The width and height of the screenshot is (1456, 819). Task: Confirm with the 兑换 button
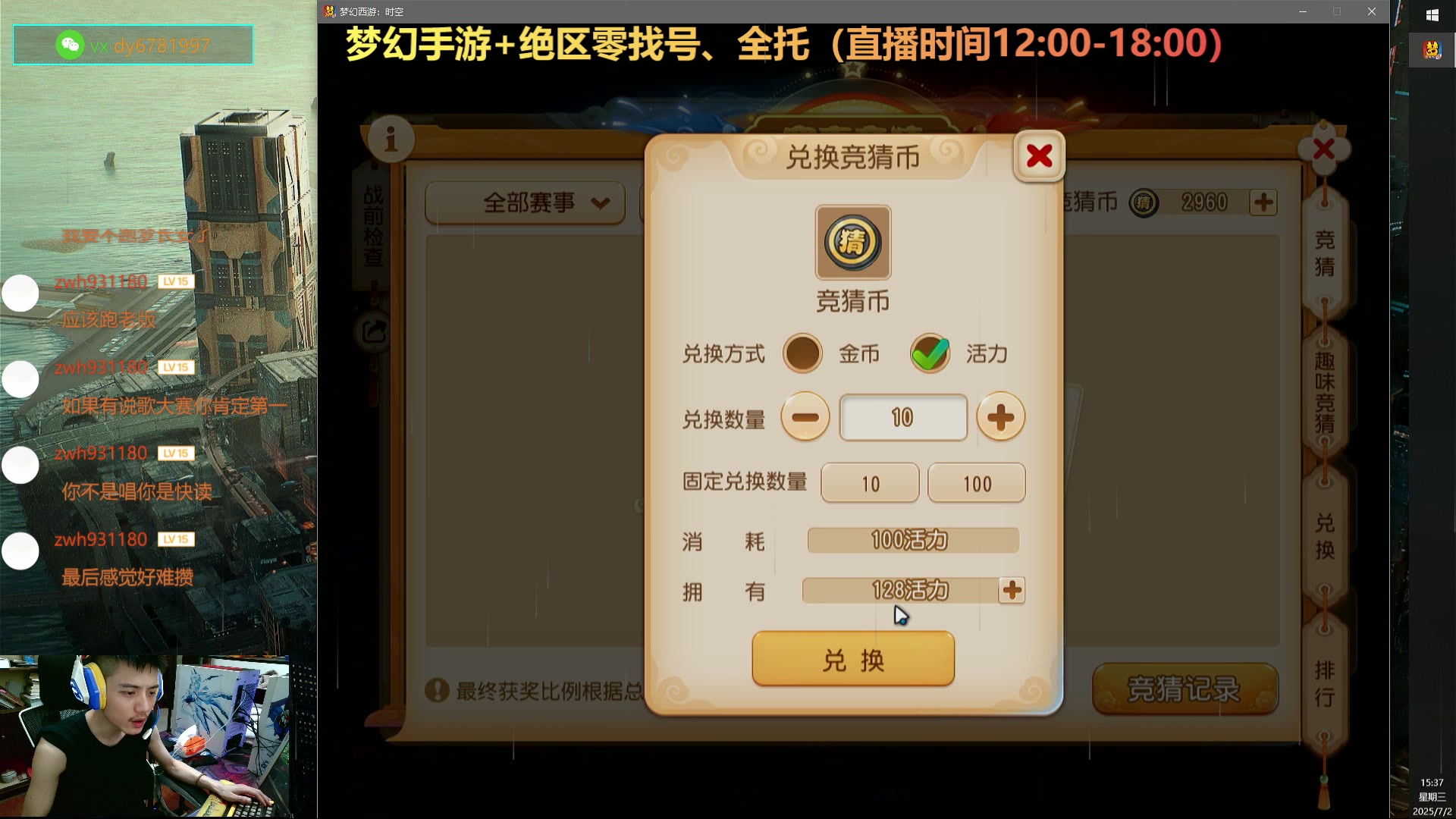coord(853,660)
